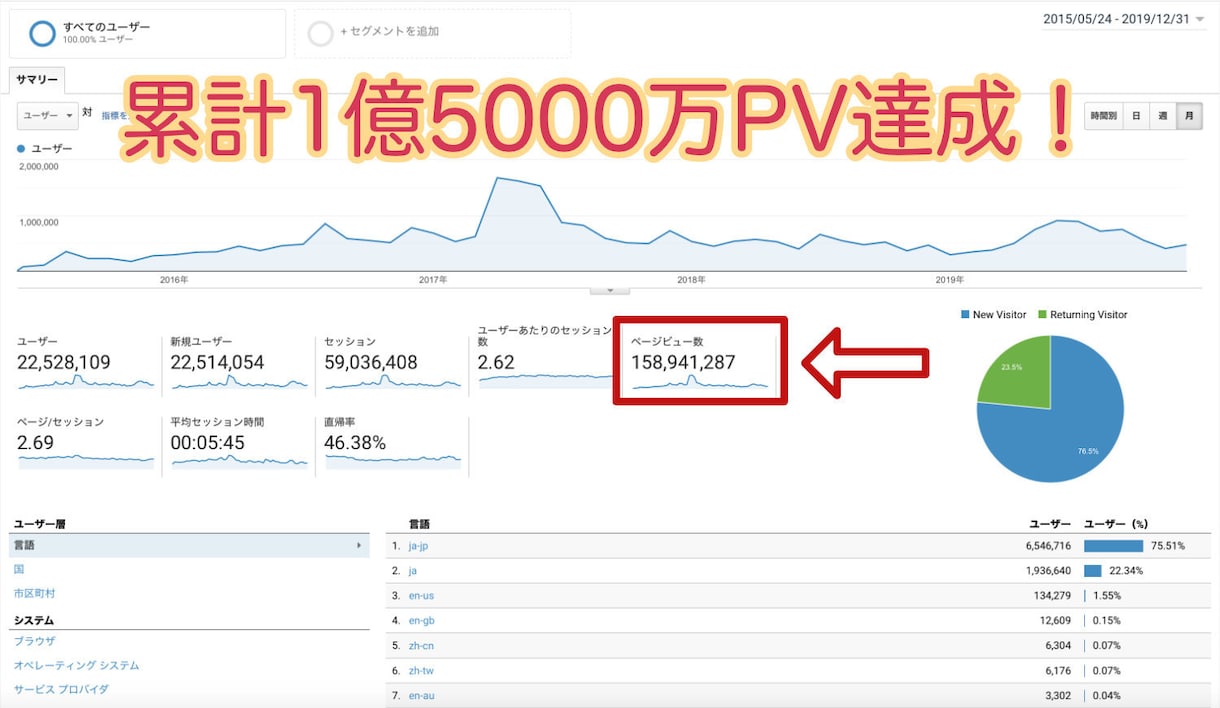Click the blue New Visitor legend swatch
Image resolution: width=1220 pixels, height=708 pixels.
(965, 314)
